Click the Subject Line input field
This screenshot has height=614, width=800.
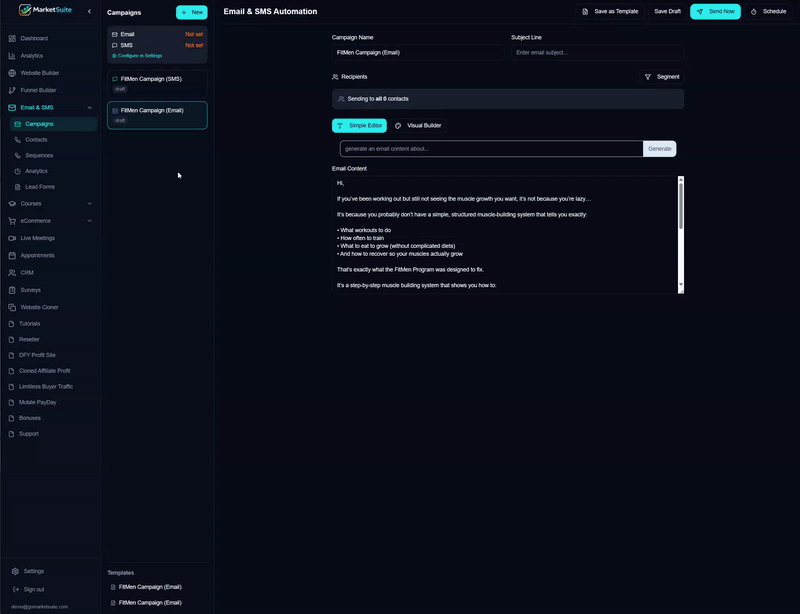pyautogui.click(x=597, y=52)
